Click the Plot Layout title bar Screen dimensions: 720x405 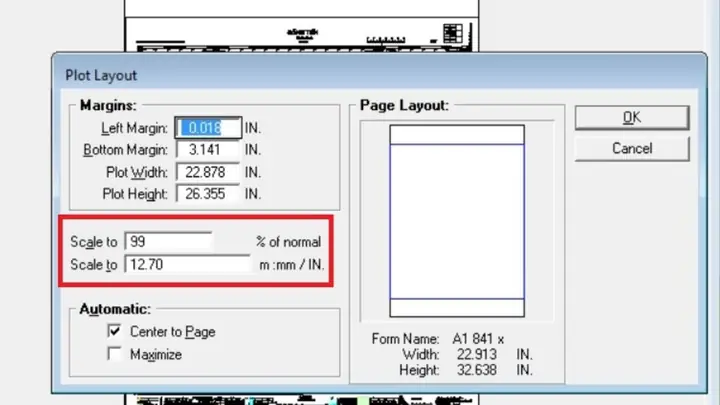(379, 75)
